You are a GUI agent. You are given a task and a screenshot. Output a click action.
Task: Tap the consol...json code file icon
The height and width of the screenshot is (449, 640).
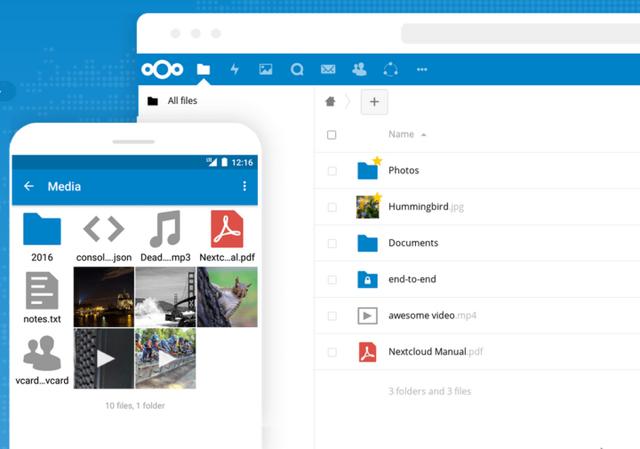[x=104, y=229]
